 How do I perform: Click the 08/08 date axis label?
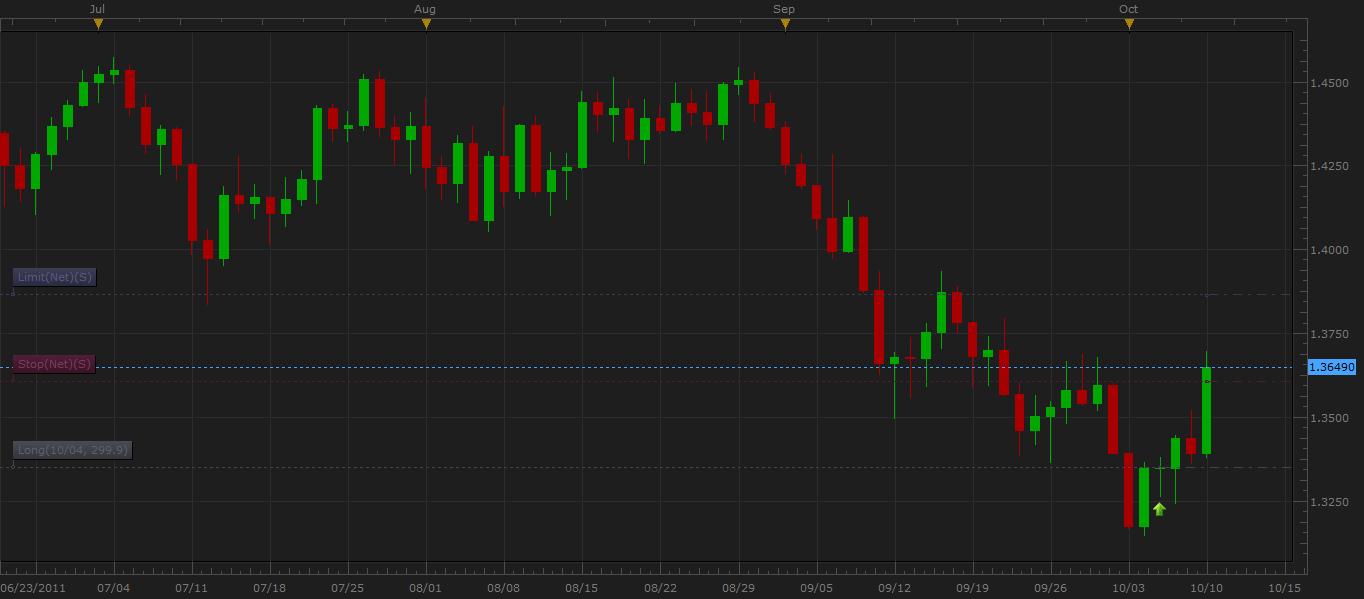(504, 588)
